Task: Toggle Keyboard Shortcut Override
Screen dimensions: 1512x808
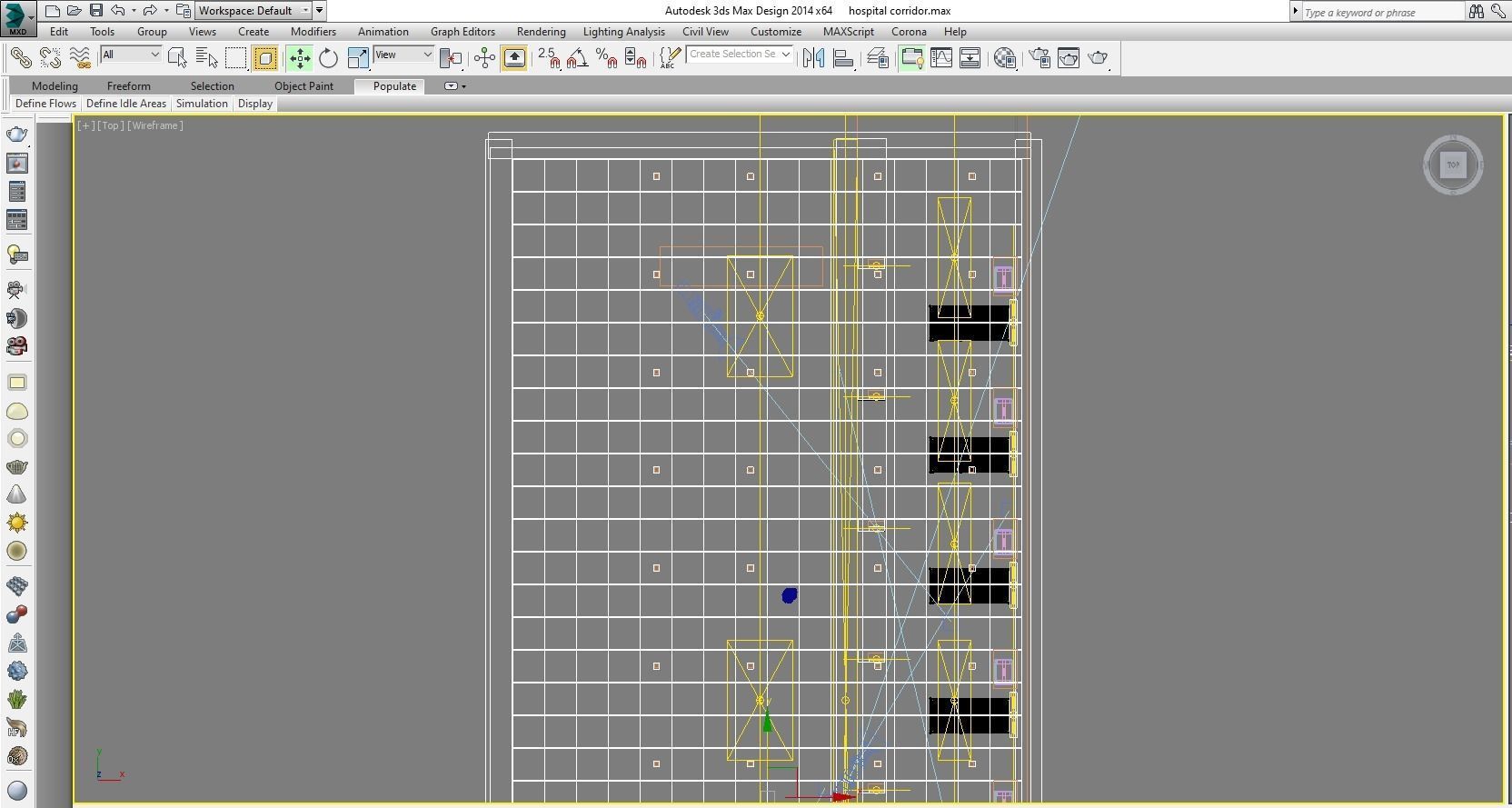Action: pyautogui.click(x=514, y=58)
